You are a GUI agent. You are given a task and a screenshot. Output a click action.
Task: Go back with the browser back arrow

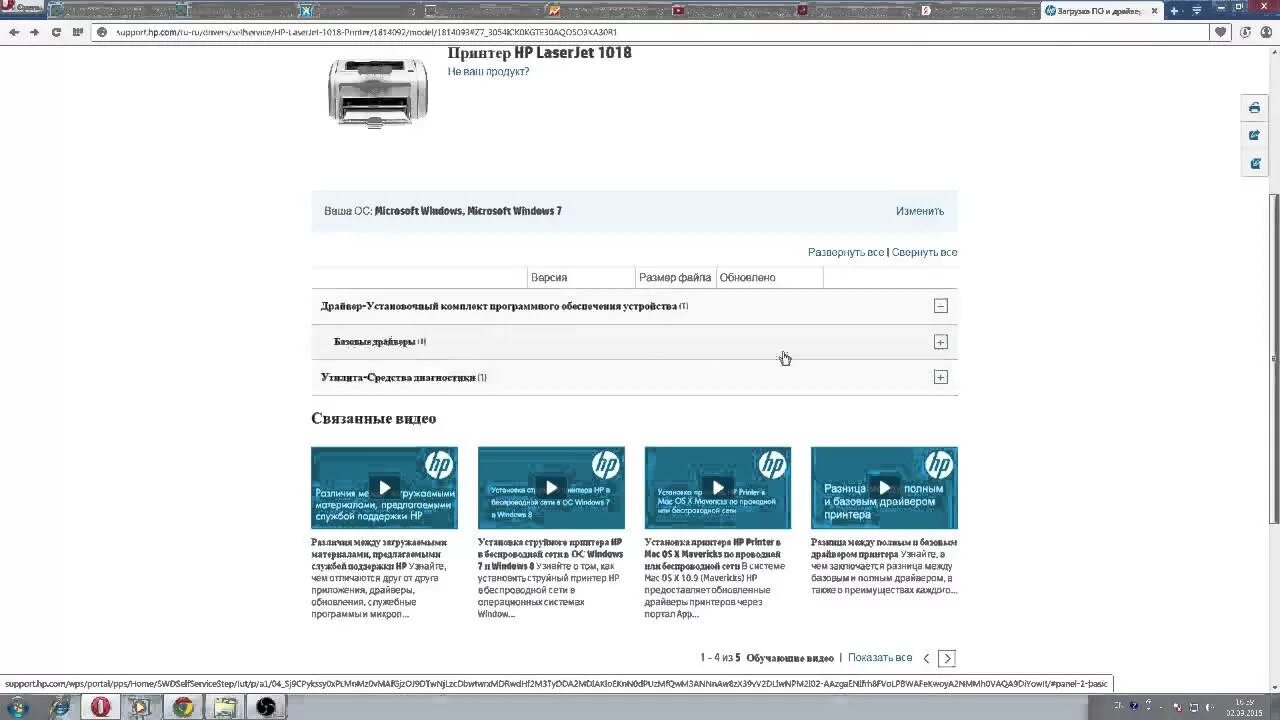click(14, 32)
